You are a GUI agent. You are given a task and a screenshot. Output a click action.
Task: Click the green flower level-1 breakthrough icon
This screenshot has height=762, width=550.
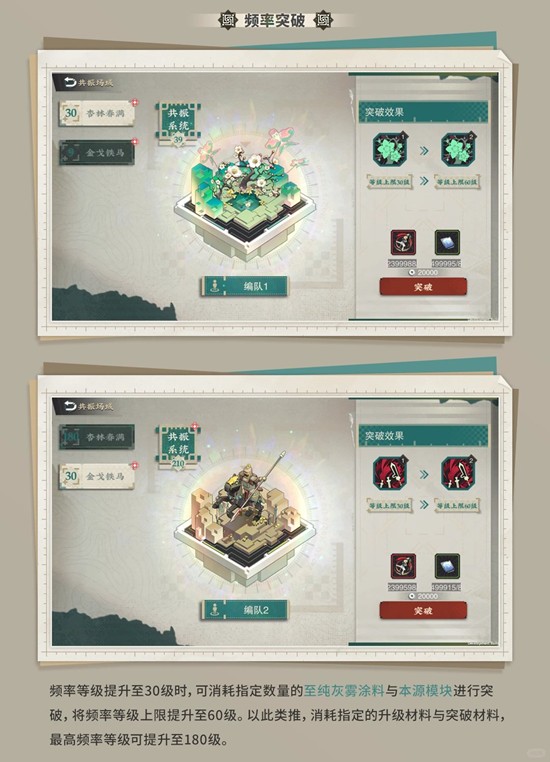[x=390, y=150]
